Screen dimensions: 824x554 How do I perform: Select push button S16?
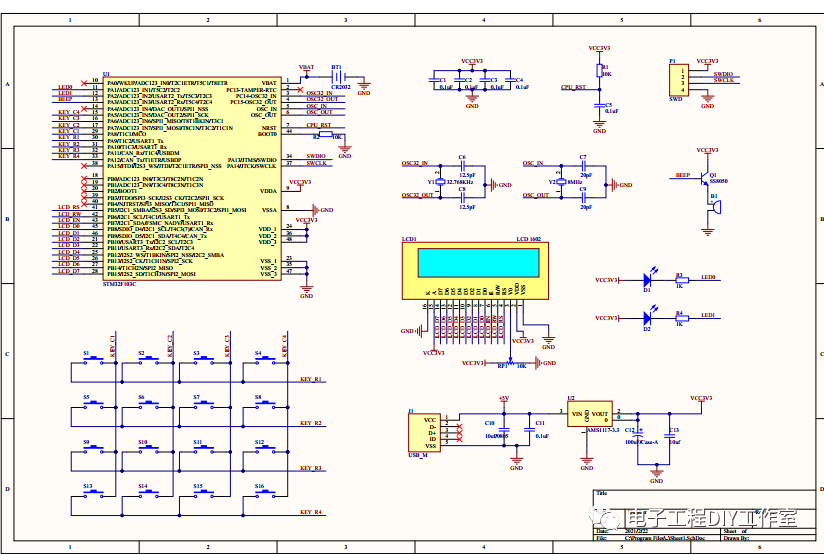click(265, 493)
